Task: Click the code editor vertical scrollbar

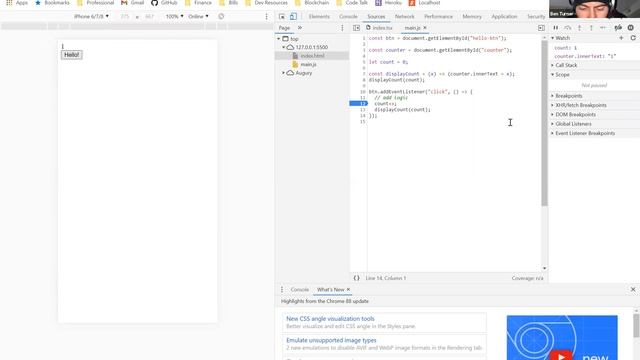Action: tap(544, 122)
